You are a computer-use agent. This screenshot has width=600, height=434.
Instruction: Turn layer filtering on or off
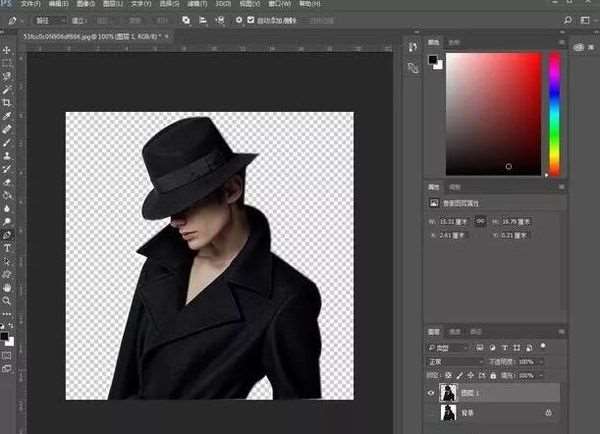[543, 346]
